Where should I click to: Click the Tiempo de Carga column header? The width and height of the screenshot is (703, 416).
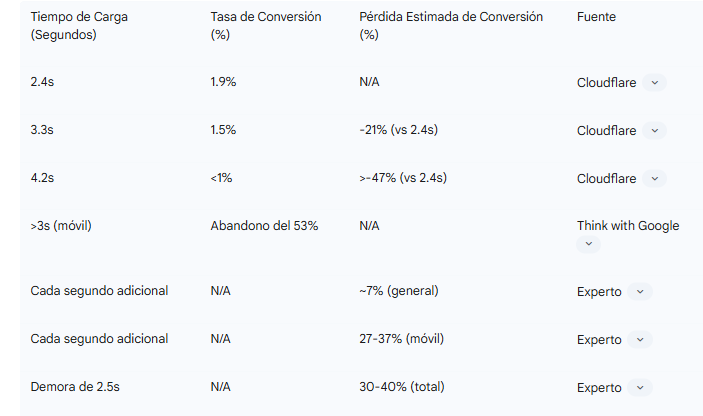point(79,26)
